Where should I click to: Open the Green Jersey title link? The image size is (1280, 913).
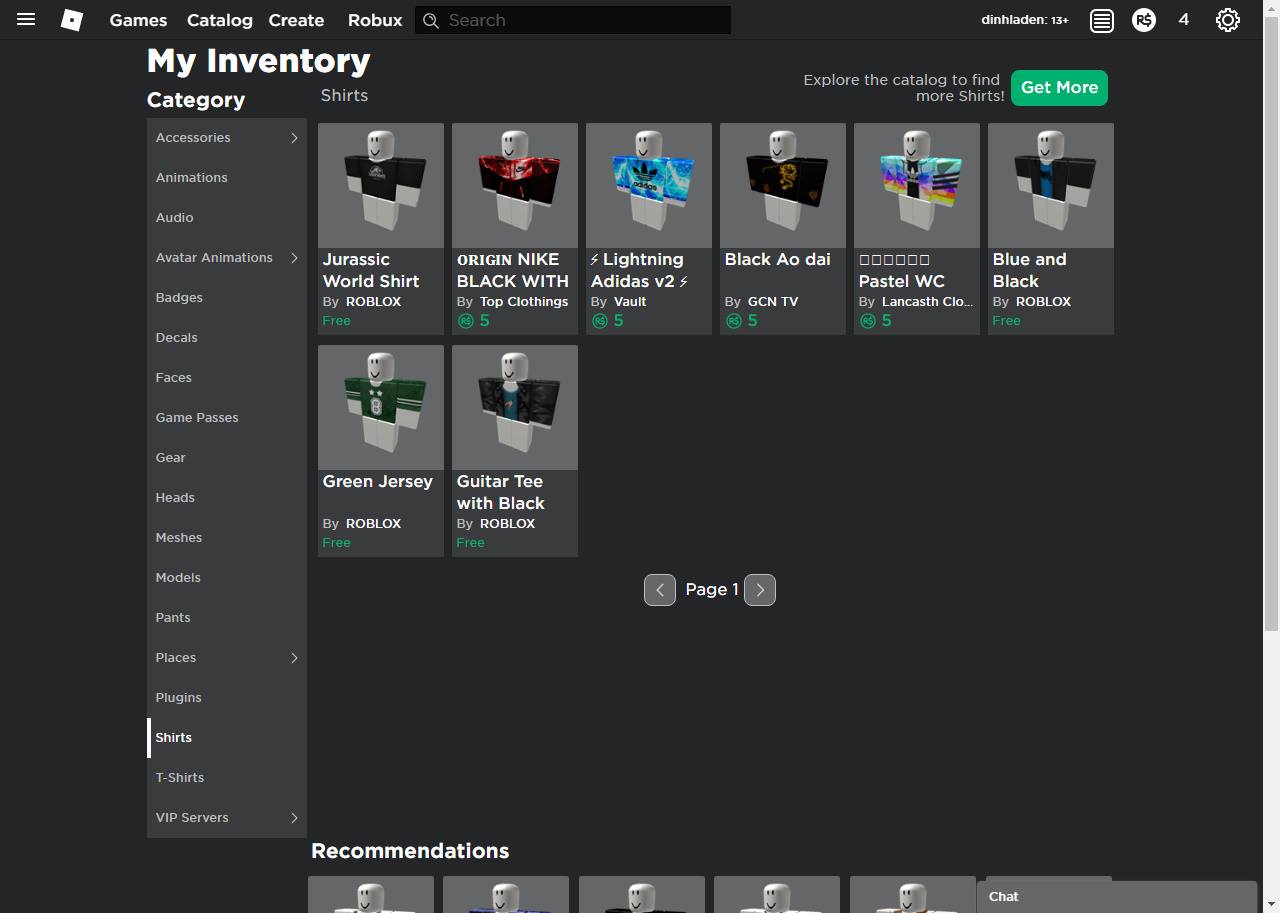click(378, 481)
